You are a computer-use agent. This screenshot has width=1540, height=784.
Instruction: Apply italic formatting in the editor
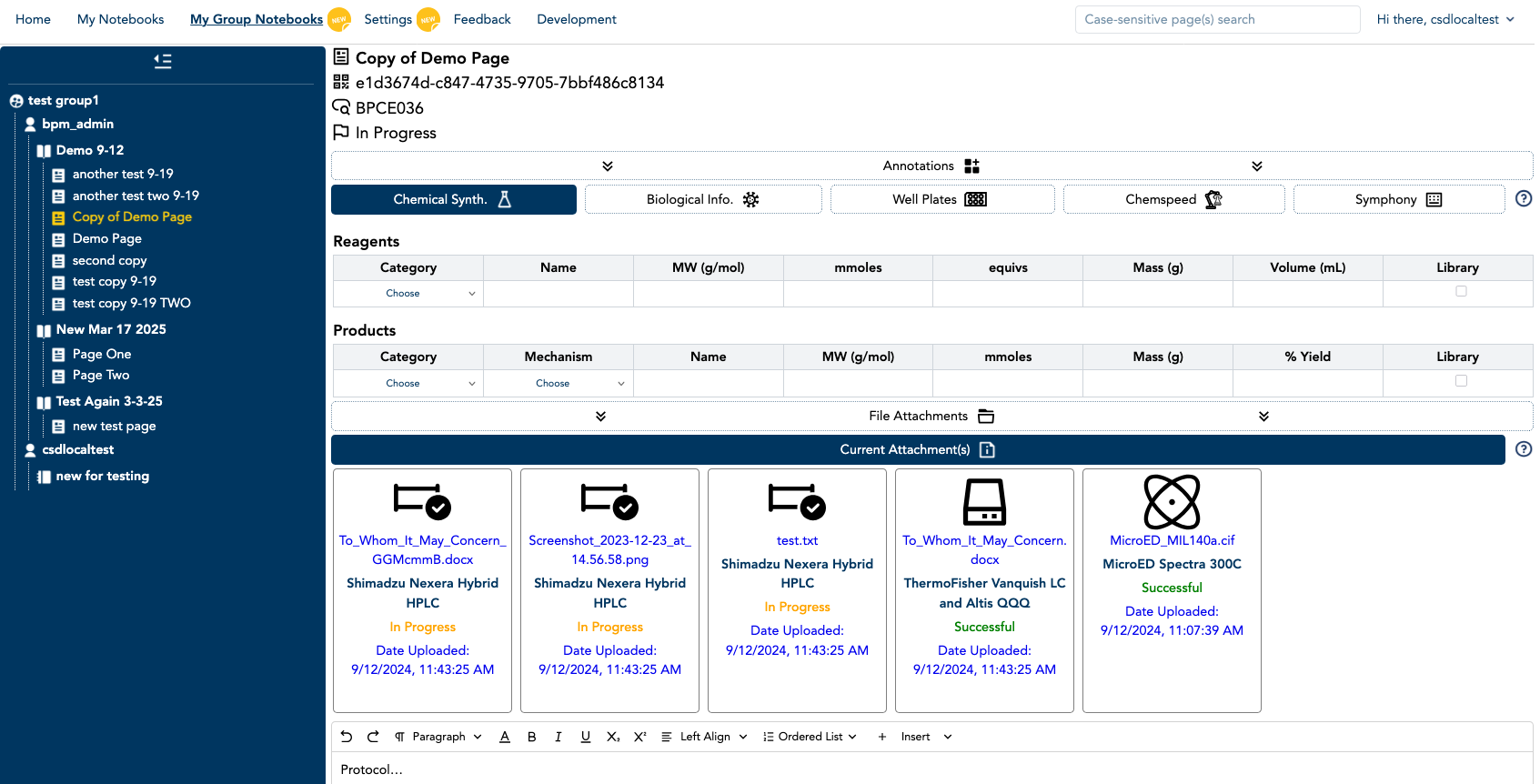(559, 737)
